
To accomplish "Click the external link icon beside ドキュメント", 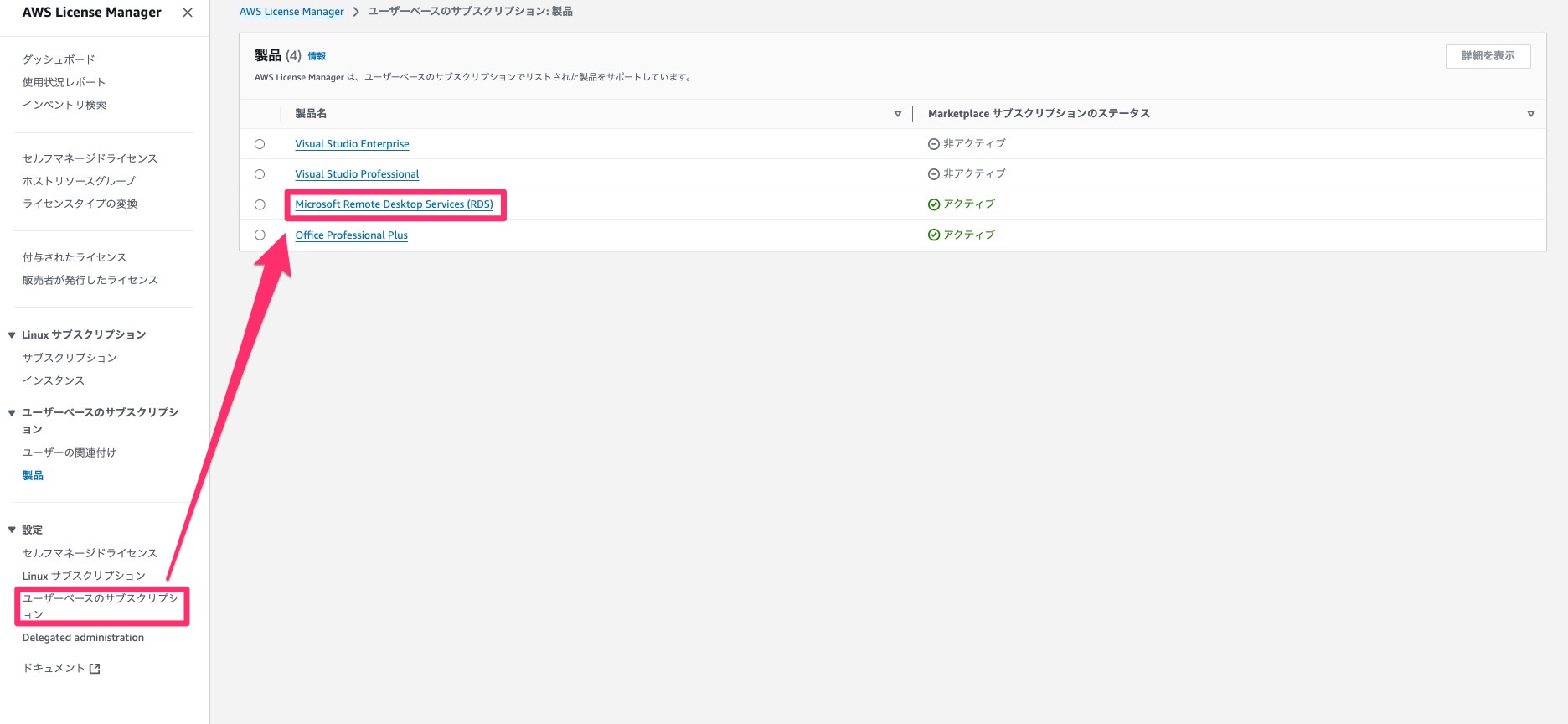I will [95, 669].
